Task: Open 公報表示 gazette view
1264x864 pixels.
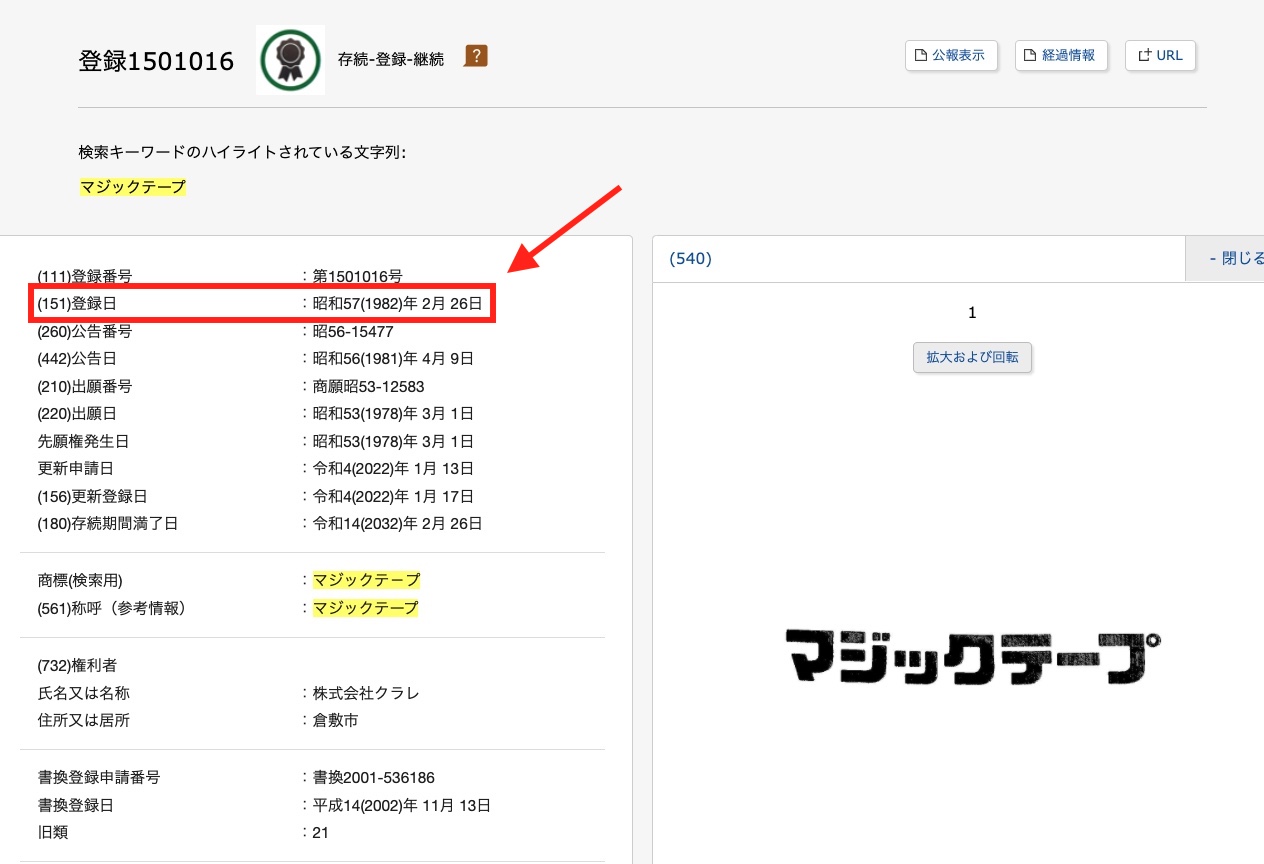Action: pyautogui.click(x=952, y=56)
